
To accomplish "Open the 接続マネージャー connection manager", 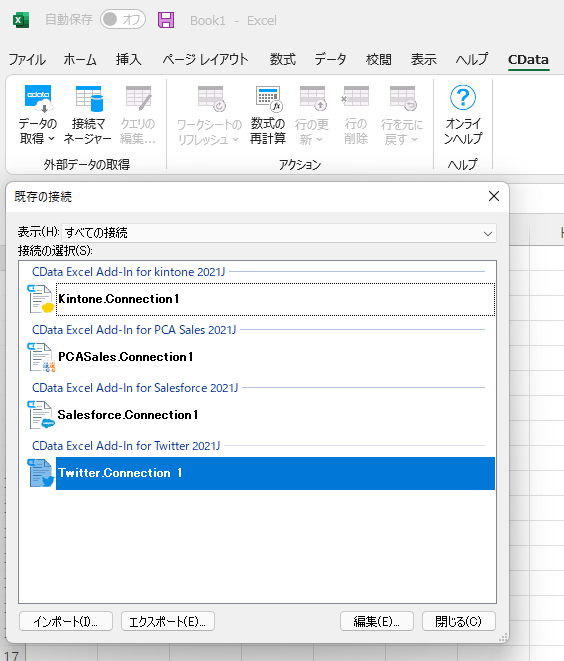I will 88,116.
